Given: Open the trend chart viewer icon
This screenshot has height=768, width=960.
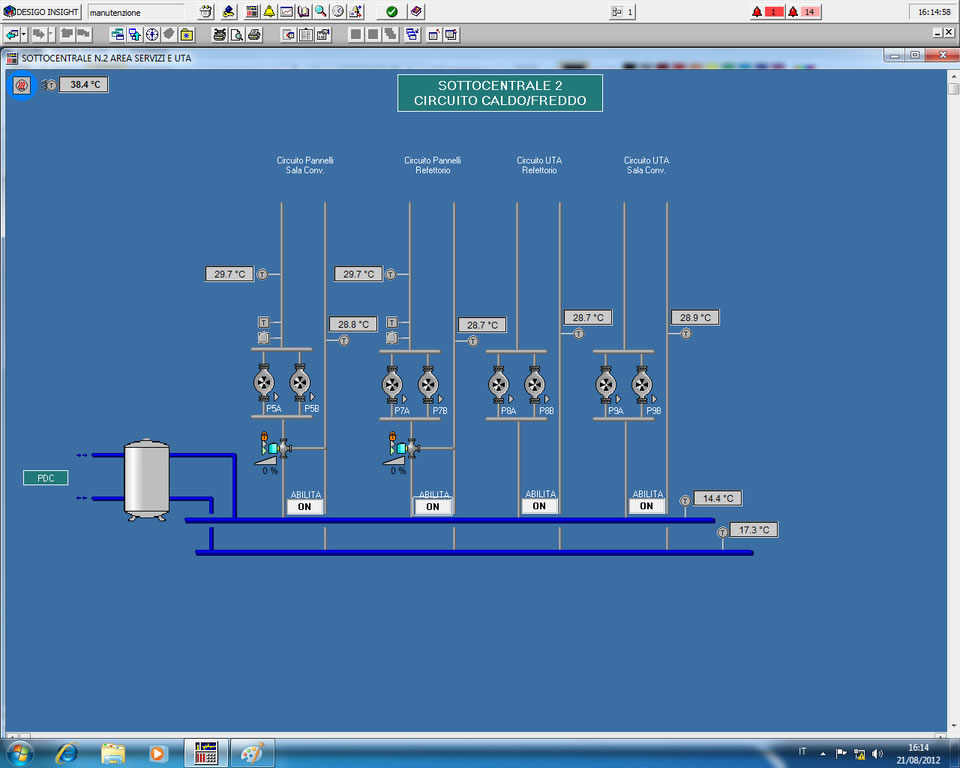Looking at the screenshot, I should (287, 12).
